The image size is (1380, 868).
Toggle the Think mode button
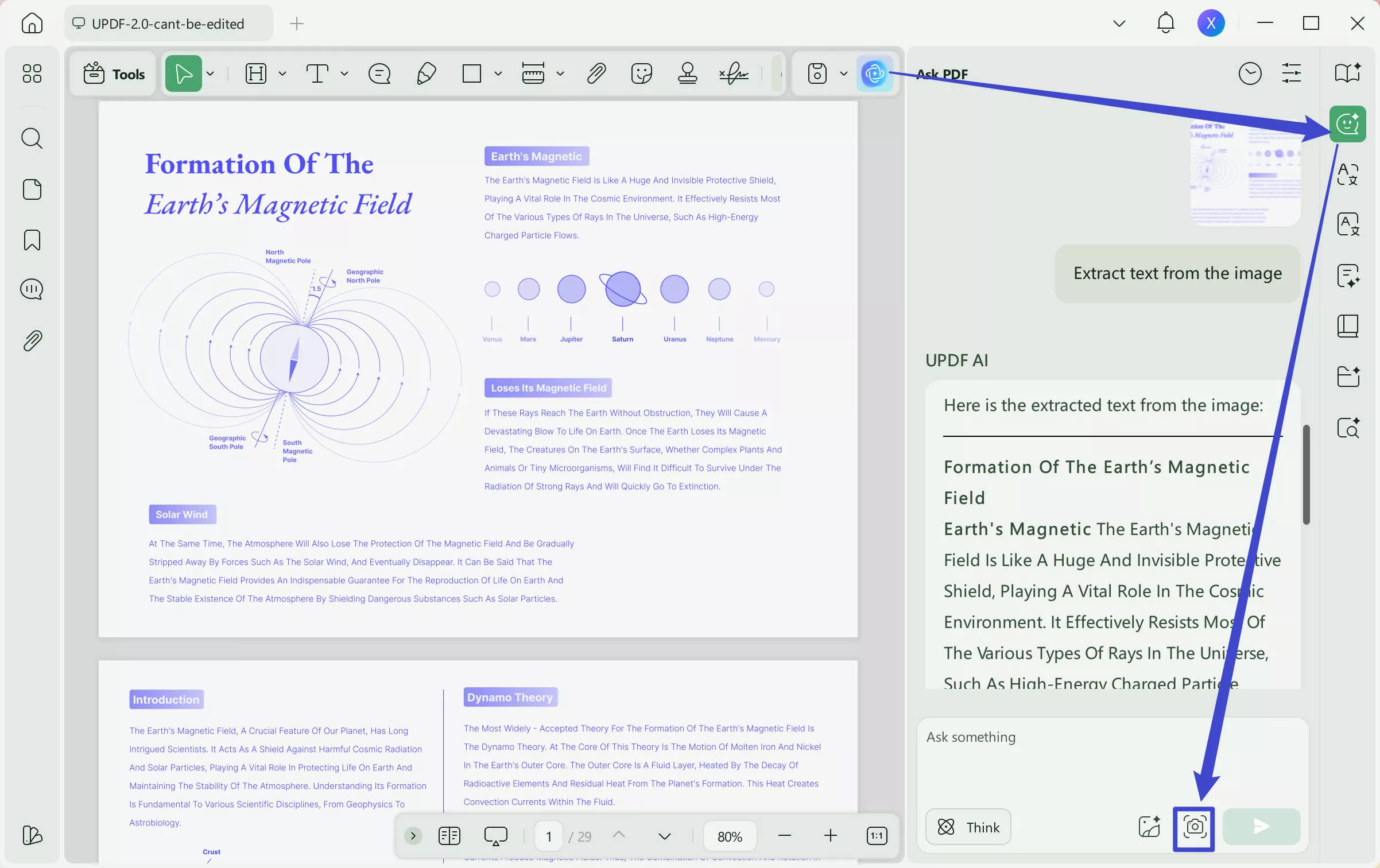tap(968, 827)
